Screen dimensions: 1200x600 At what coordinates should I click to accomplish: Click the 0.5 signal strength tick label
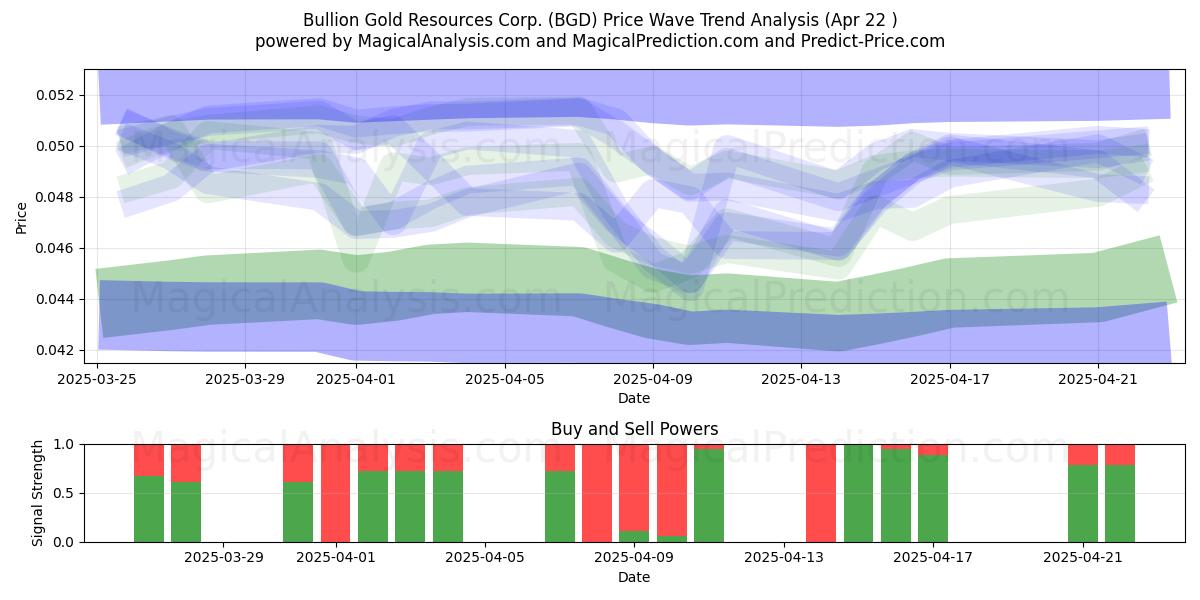(x=64, y=493)
